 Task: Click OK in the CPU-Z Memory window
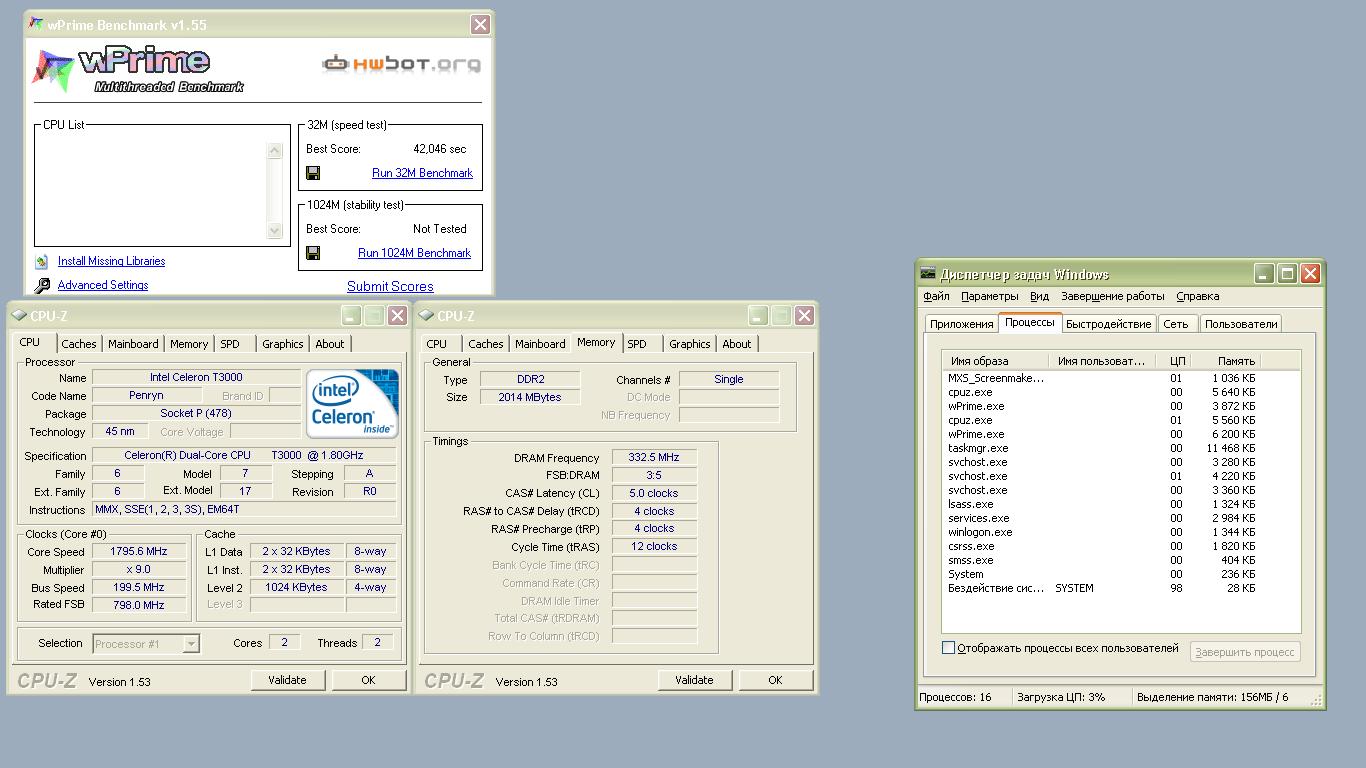coord(775,680)
